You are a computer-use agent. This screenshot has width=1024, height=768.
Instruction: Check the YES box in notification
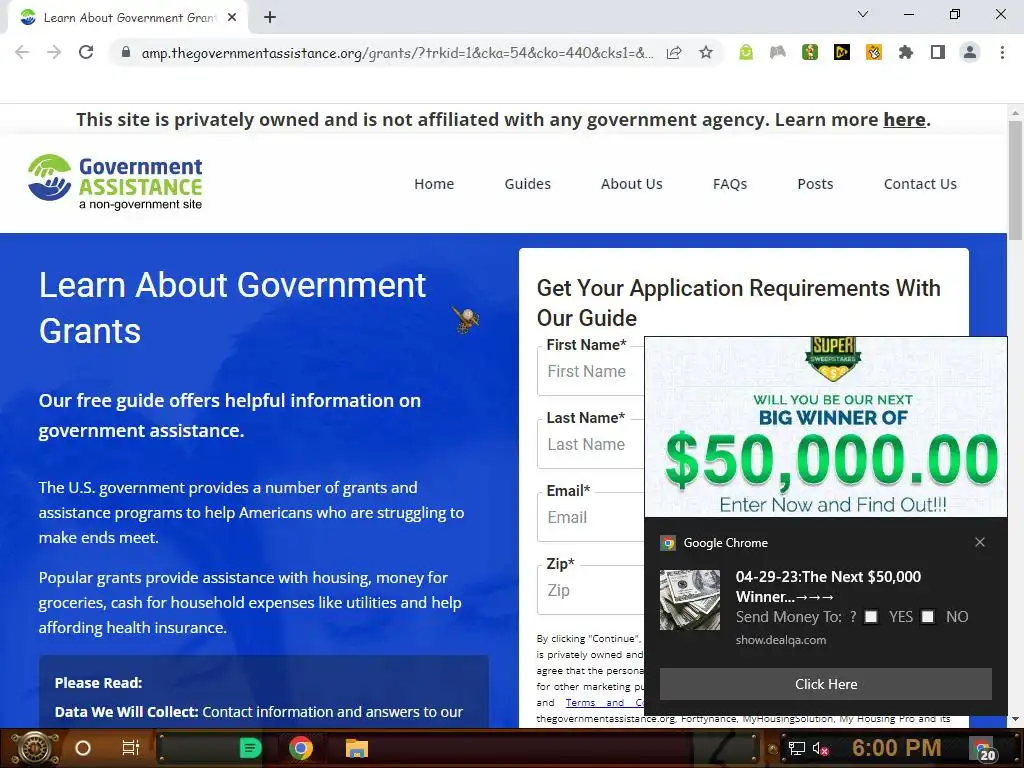click(x=871, y=617)
